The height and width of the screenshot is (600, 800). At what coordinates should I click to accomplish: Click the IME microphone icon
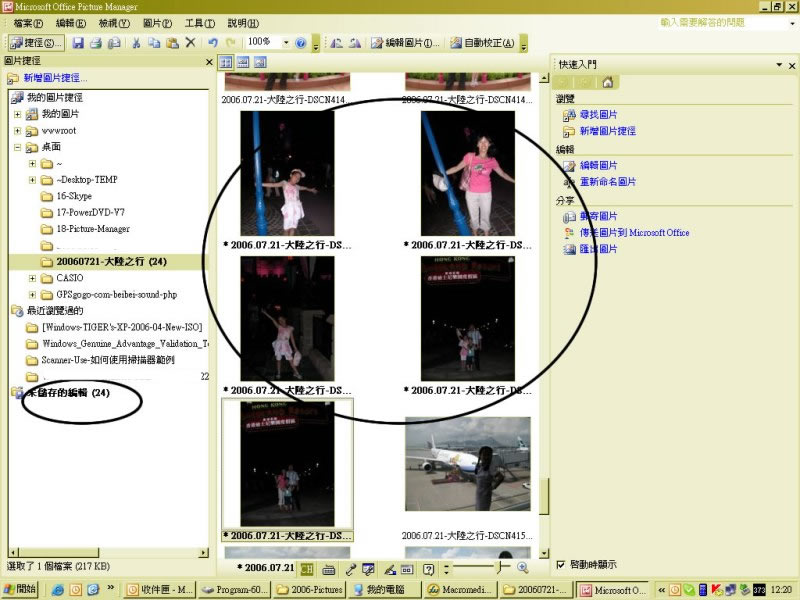pos(351,569)
